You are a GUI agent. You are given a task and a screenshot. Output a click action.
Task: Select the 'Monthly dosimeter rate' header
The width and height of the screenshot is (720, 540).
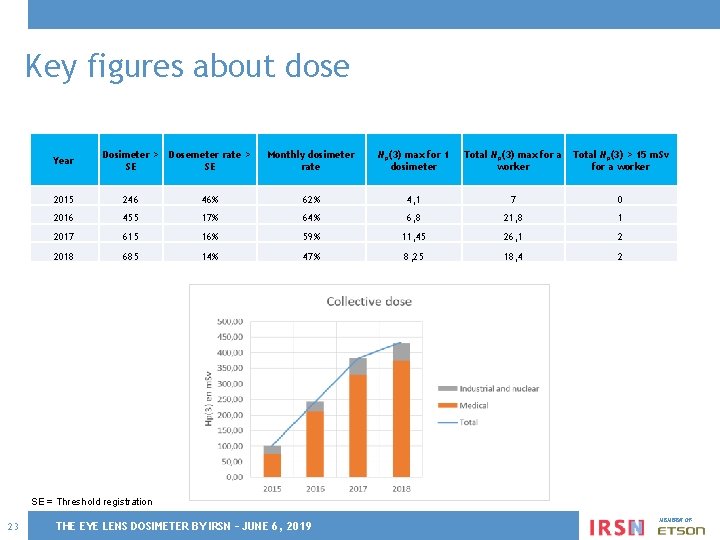point(311,160)
